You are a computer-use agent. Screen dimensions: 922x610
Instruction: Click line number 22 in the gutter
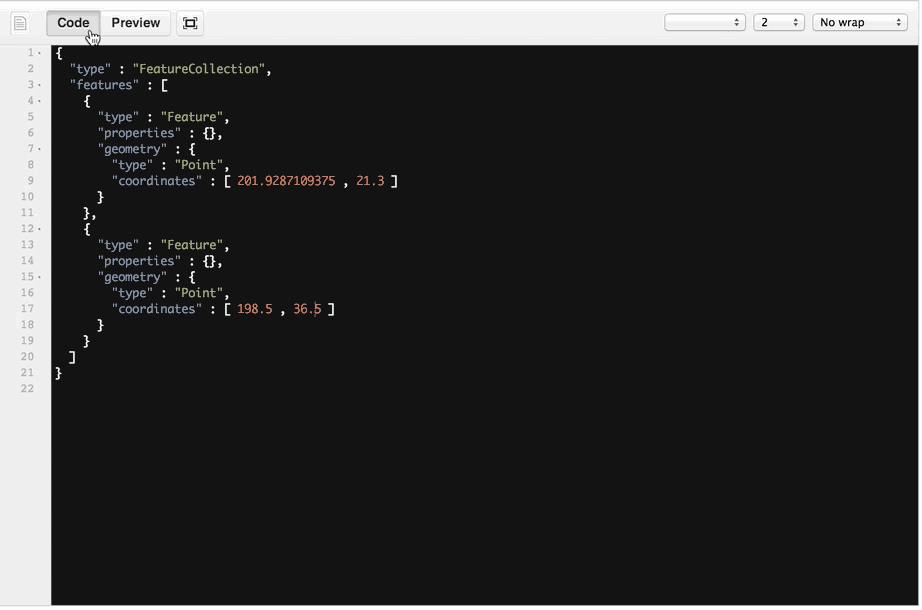tap(27, 389)
